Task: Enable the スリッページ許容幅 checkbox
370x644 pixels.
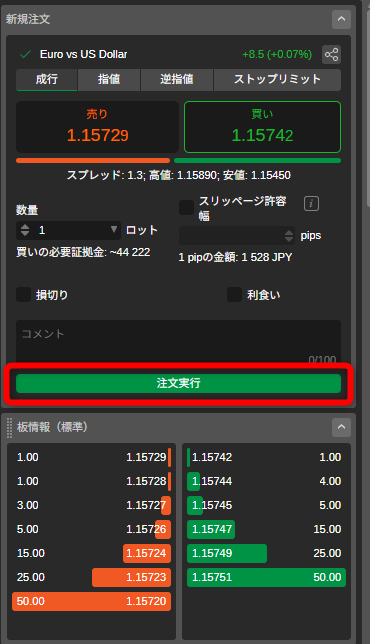Action: point(186,207)
